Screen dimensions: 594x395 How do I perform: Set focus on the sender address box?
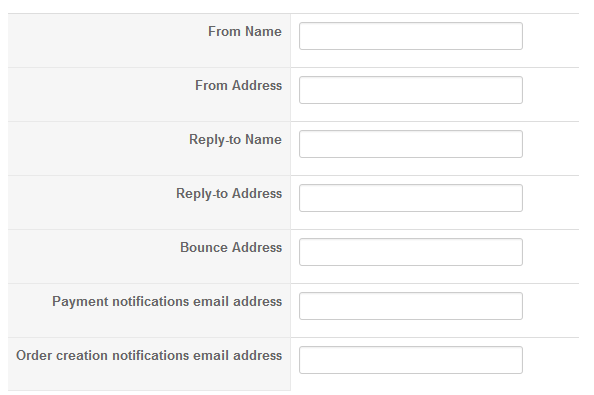pos(411,90)
